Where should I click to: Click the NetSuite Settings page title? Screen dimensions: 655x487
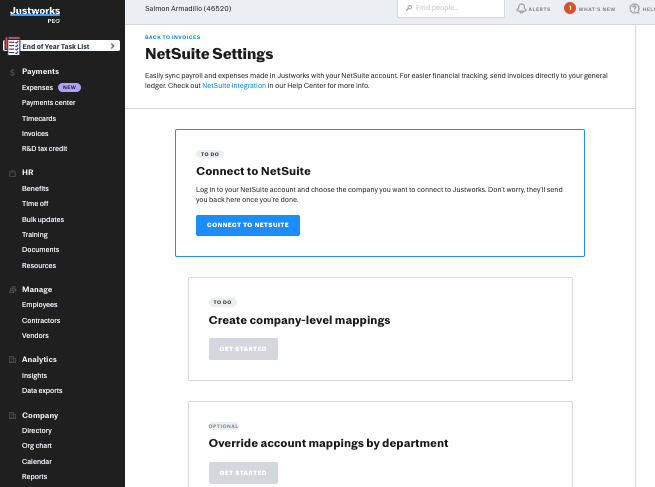(209, 54)
